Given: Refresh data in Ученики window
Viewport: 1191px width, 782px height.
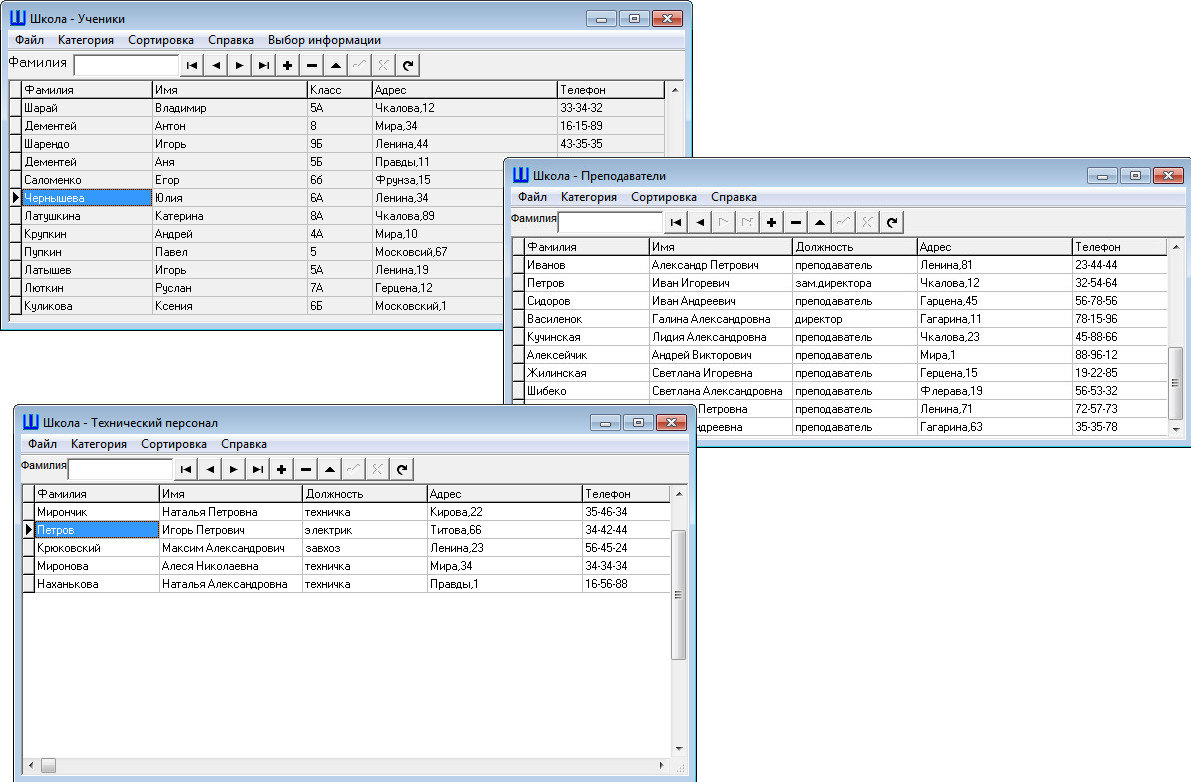Looking at the screenshot, I should pos(407,65).
